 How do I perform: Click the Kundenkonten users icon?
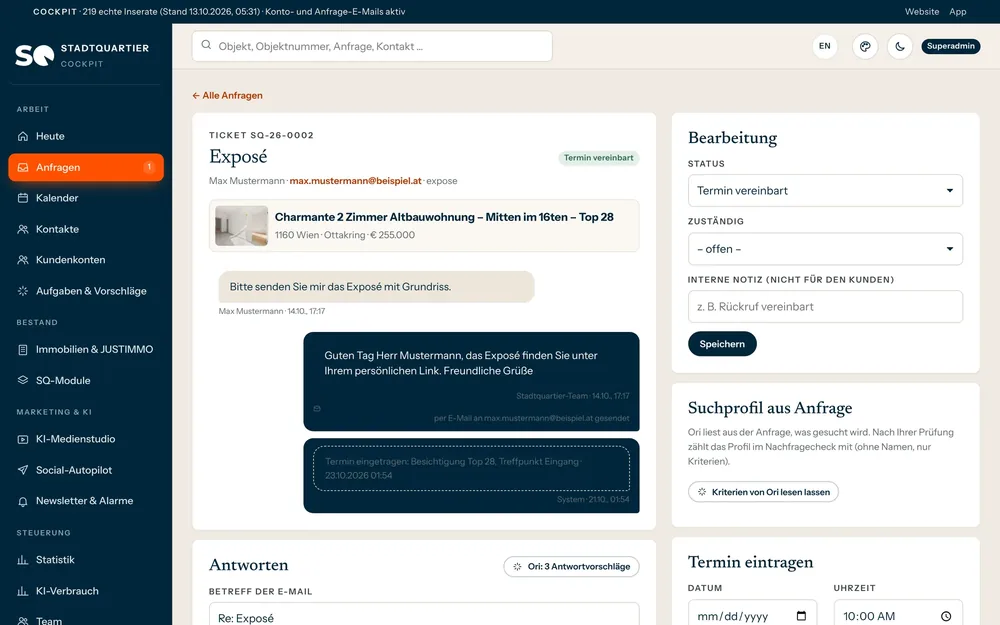(x=23, y=260)
